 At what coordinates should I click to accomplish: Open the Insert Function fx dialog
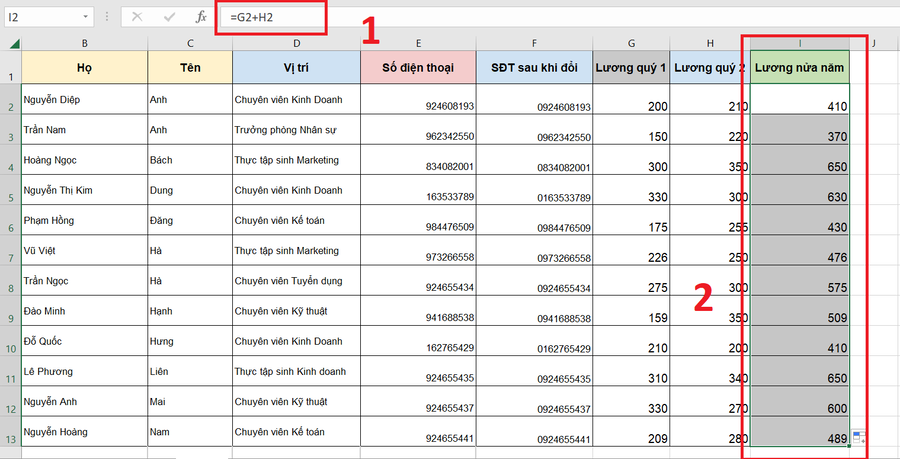[x=201, y=17]
